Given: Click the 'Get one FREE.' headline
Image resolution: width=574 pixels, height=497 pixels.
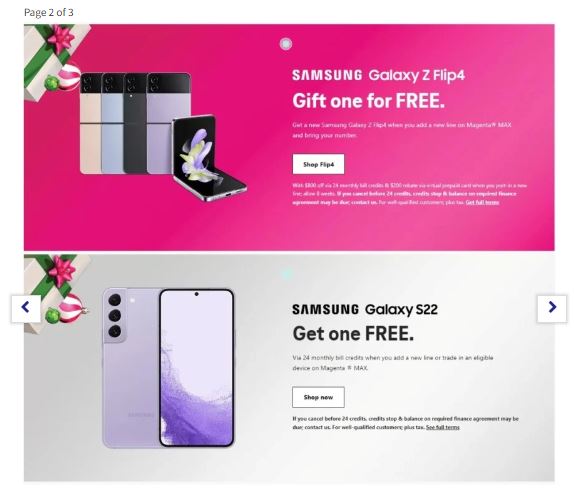Looking at the screenshot, I should pyautogui.click(x=353, y=333).
